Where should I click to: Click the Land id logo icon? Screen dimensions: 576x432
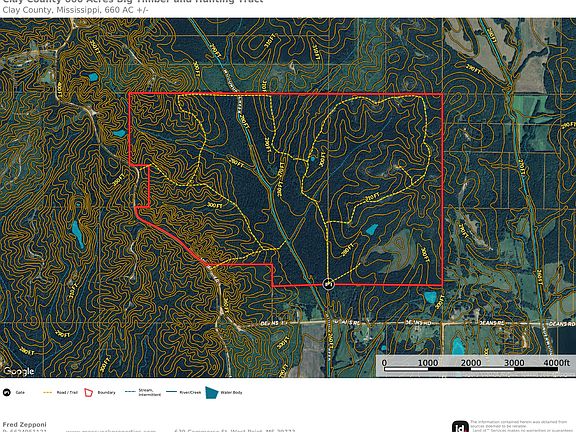[x=460, y=427]
